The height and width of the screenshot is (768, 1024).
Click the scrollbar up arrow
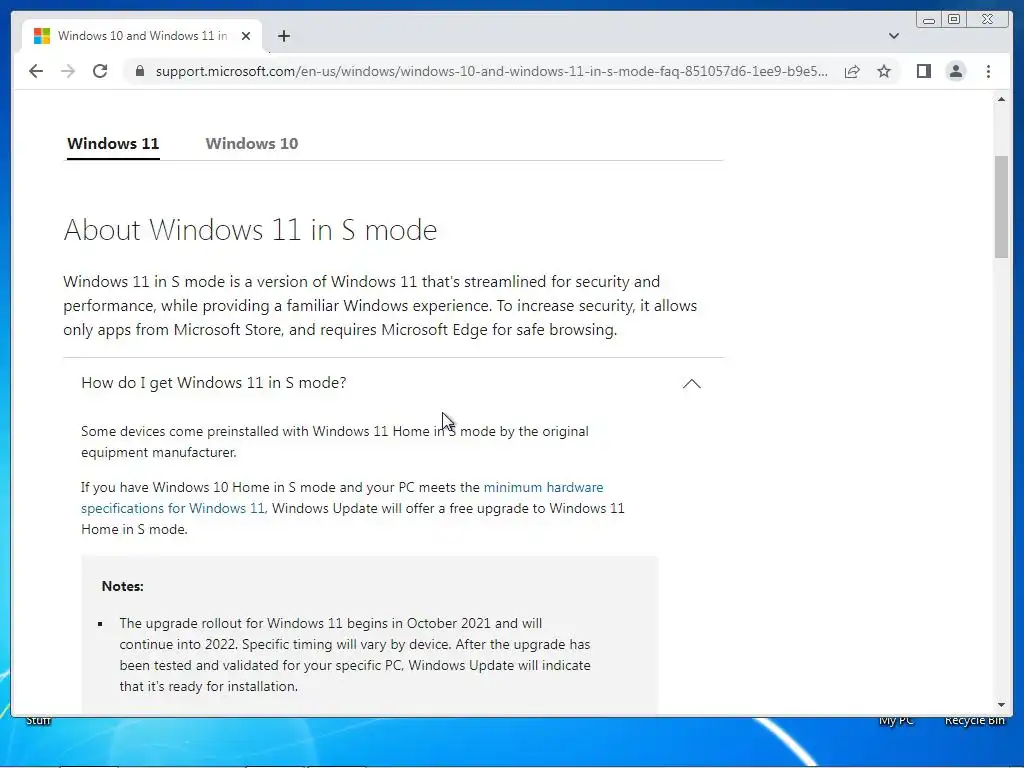1001,99
